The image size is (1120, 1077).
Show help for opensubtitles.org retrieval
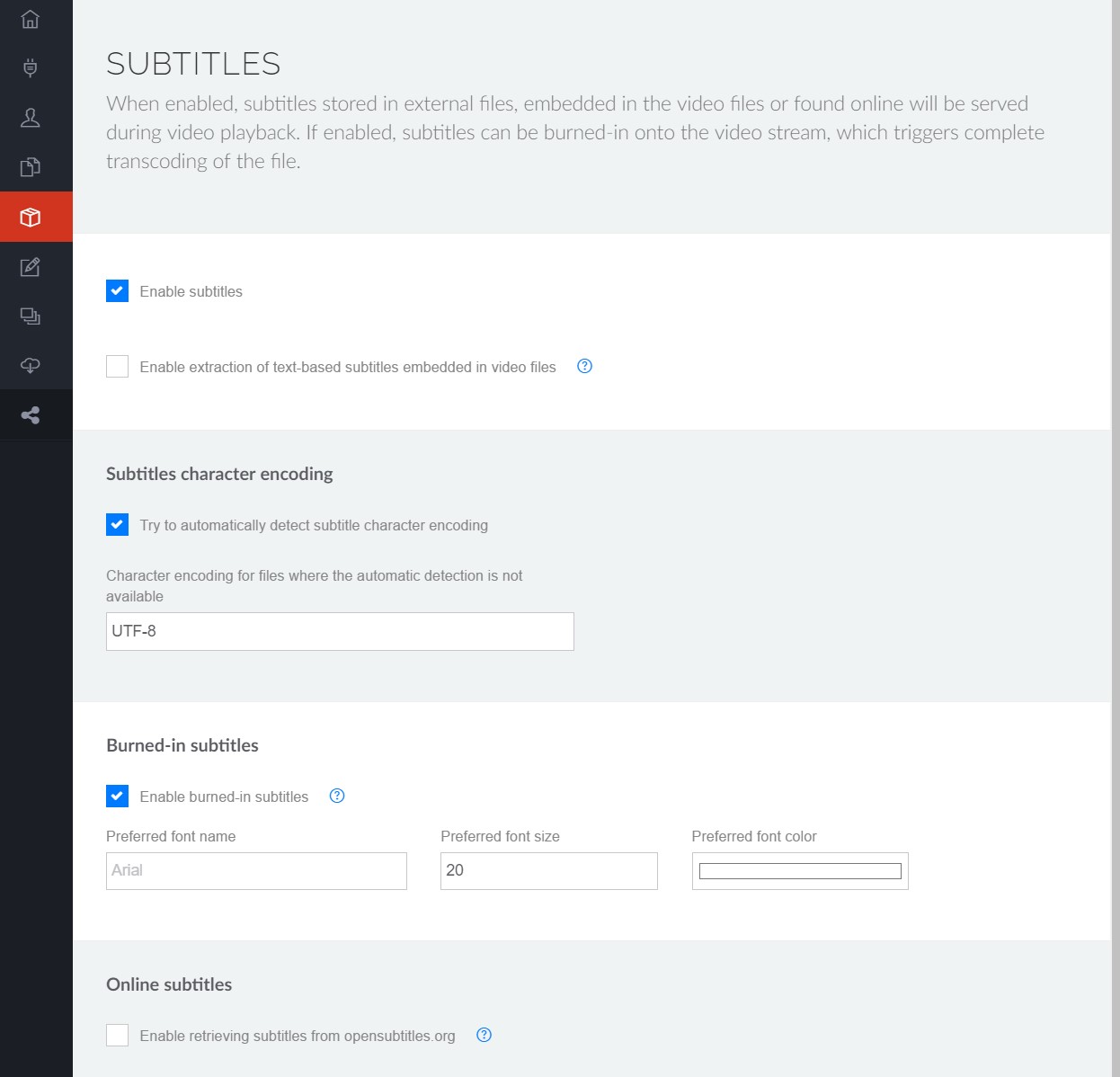tap(484, 1035)
